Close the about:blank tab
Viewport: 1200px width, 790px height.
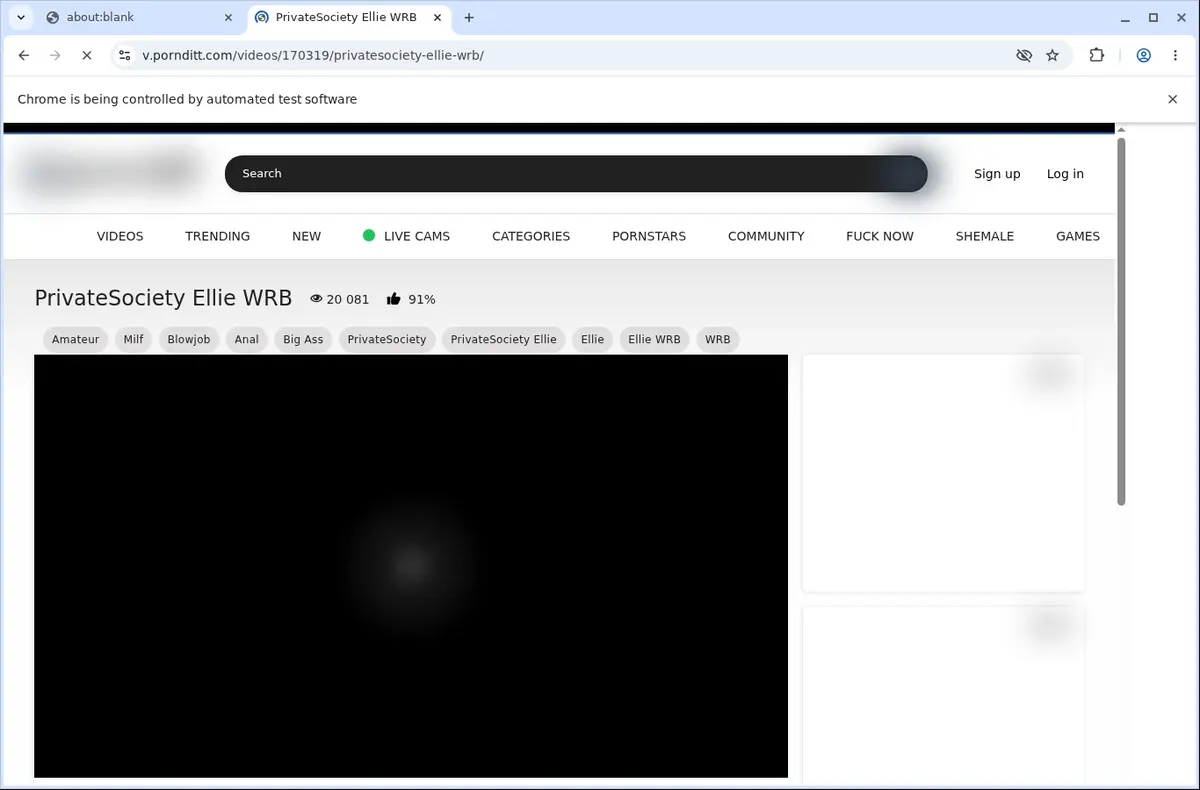click(228, 17)
